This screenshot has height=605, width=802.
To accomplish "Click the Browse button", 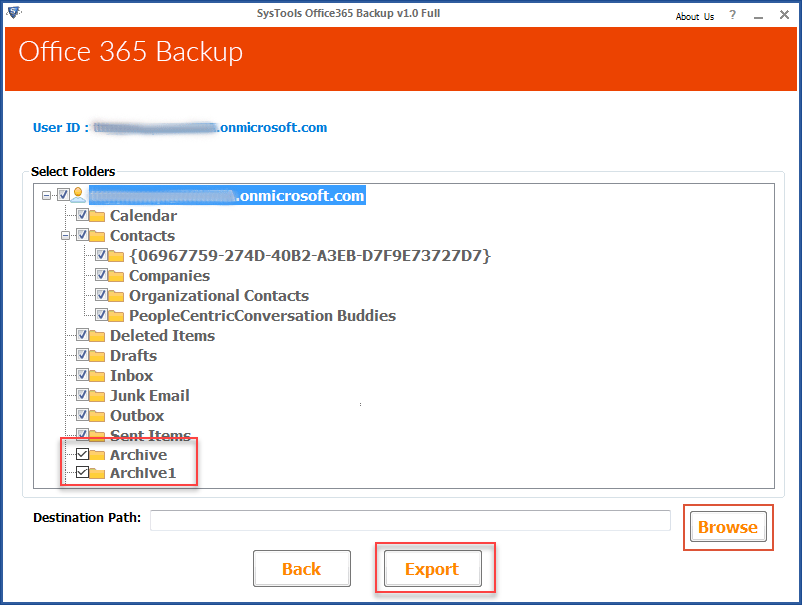I will point(728,527).
